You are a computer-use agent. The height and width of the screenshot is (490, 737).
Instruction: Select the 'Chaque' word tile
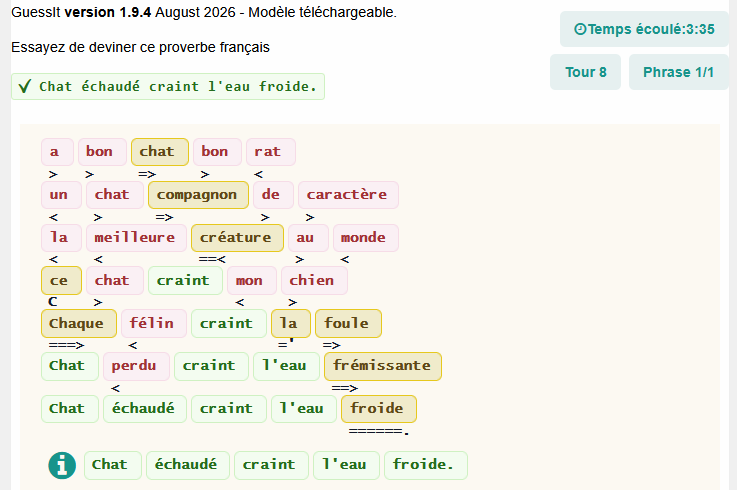tap(78, 324)
